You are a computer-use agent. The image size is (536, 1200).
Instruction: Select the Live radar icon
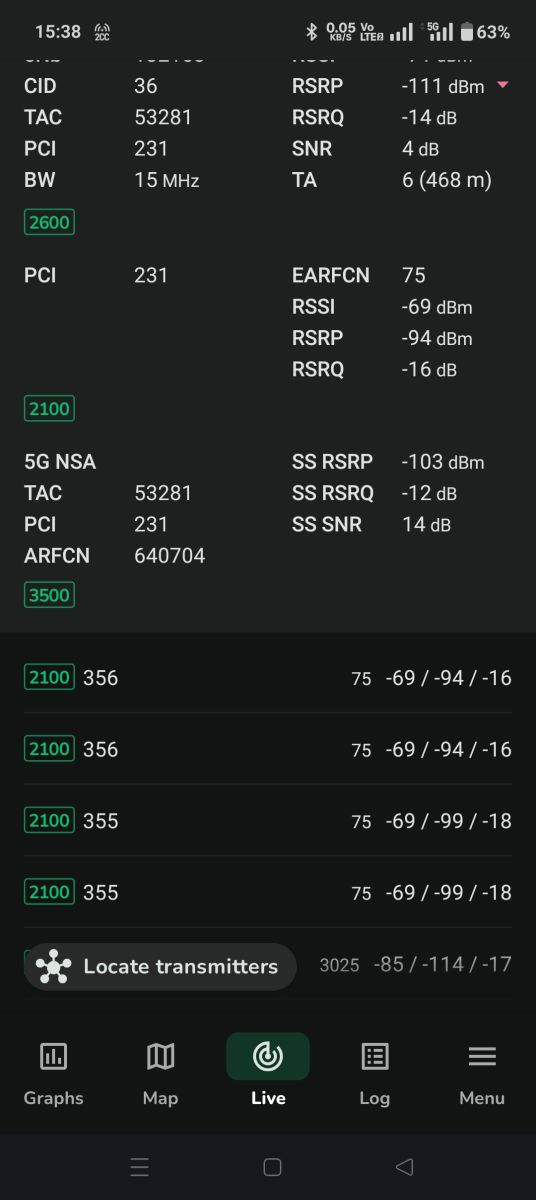pos(268,1056)
